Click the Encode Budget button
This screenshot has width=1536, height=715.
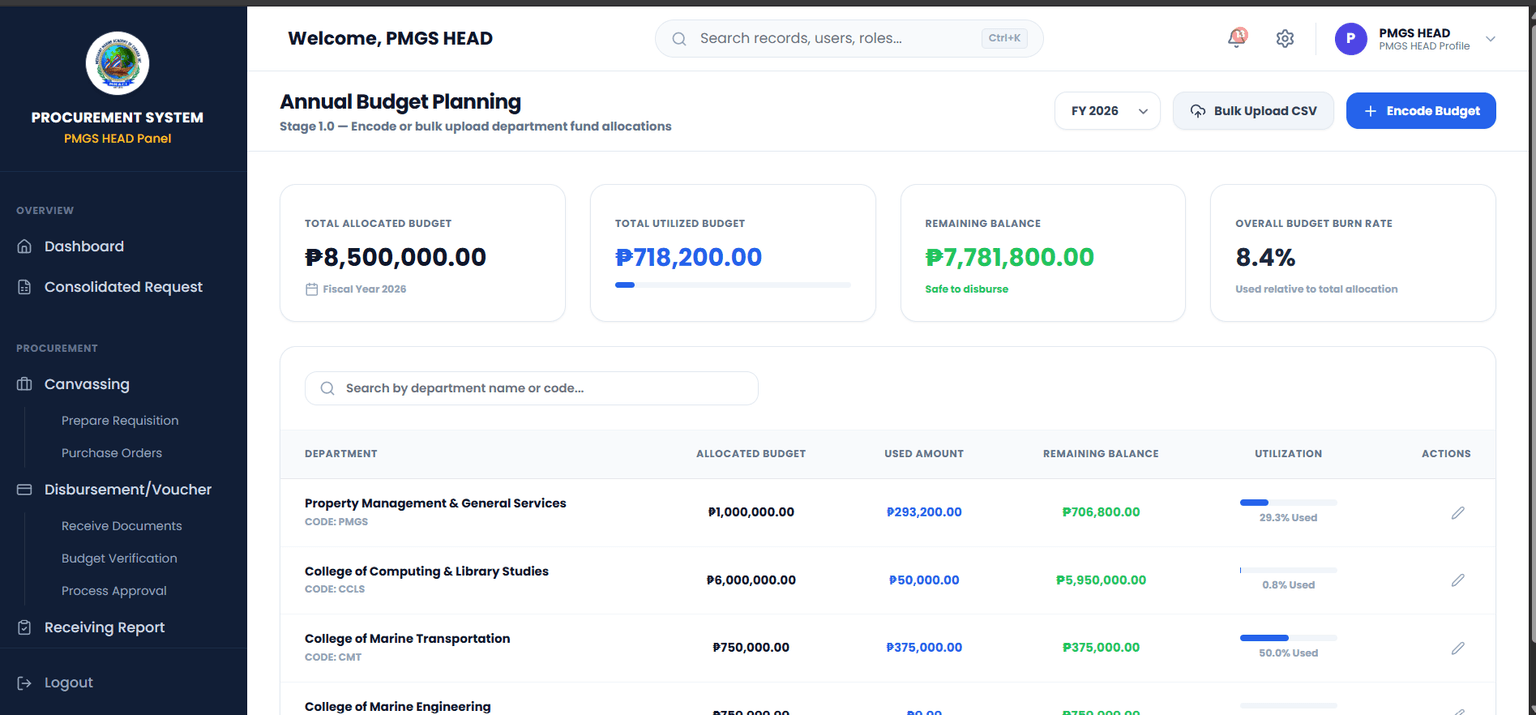[x=1421, y=111]
